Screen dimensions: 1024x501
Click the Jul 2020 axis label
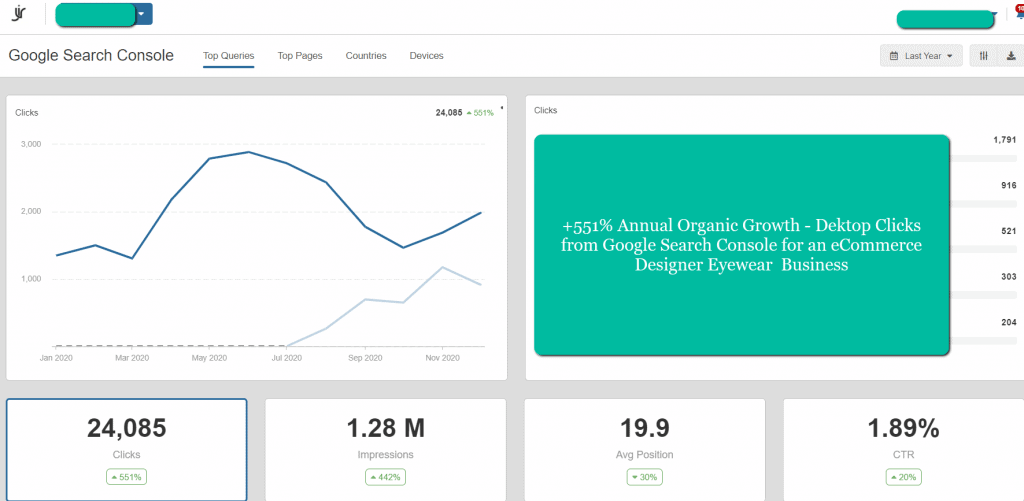tap(286, 358)
